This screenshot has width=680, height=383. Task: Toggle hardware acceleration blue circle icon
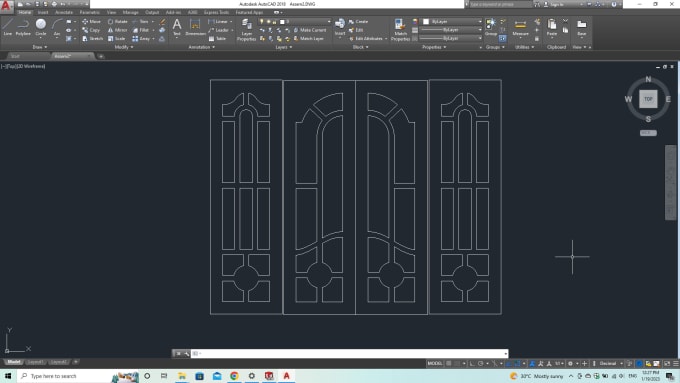(639, 363)
